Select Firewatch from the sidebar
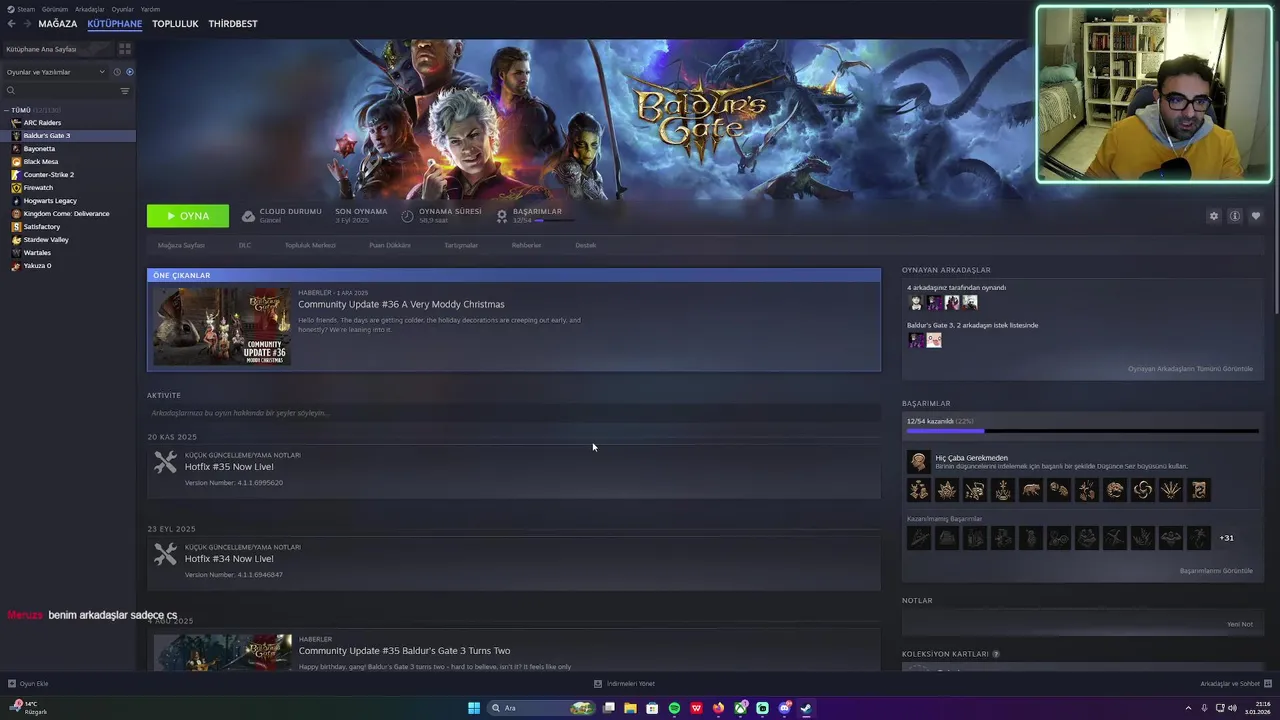1280x720 pixels. (68, 187)
